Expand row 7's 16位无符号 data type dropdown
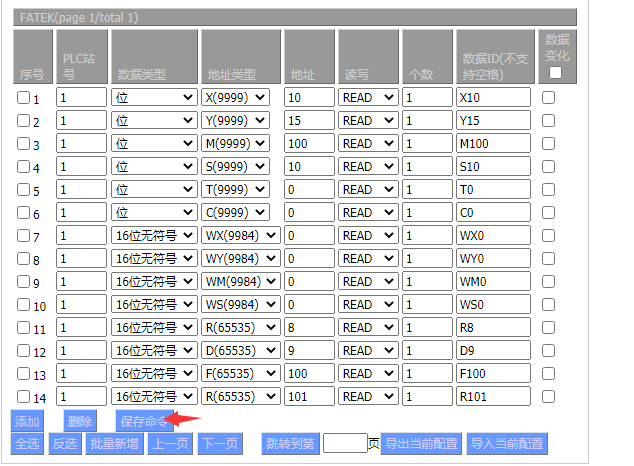The height and width of the screenshot is (466, 634). tap(154, 236)
